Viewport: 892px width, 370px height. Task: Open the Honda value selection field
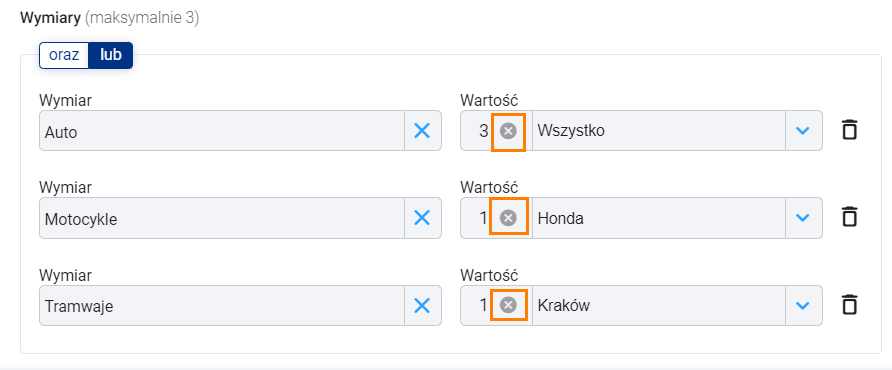click(x=659, y=217)
